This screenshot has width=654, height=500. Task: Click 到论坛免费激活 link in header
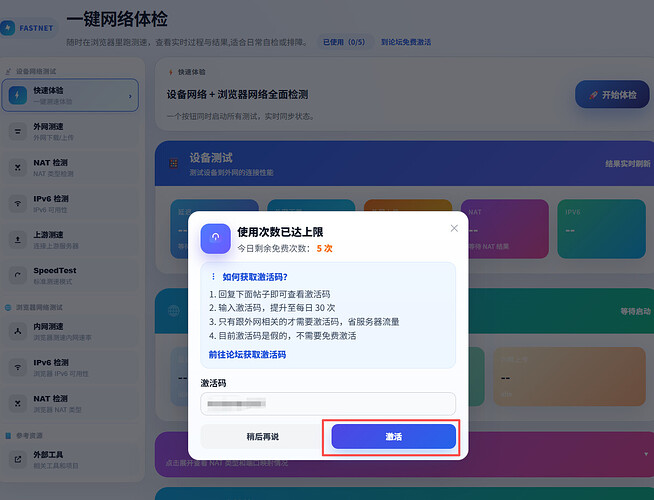[406, 42]
